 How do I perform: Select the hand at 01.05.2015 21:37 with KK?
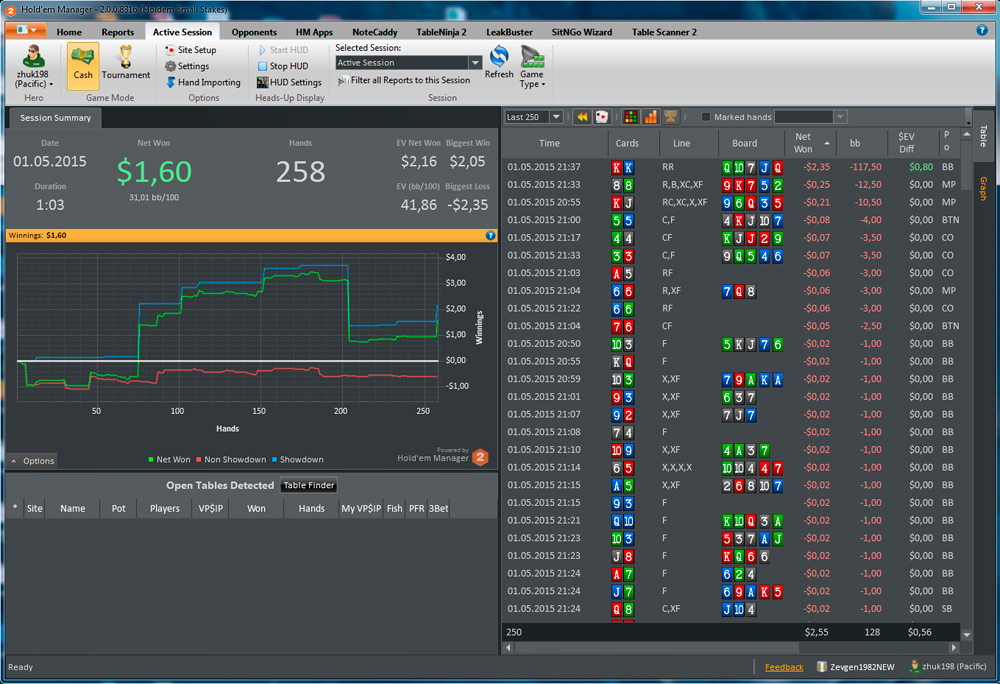click(730, 167)
